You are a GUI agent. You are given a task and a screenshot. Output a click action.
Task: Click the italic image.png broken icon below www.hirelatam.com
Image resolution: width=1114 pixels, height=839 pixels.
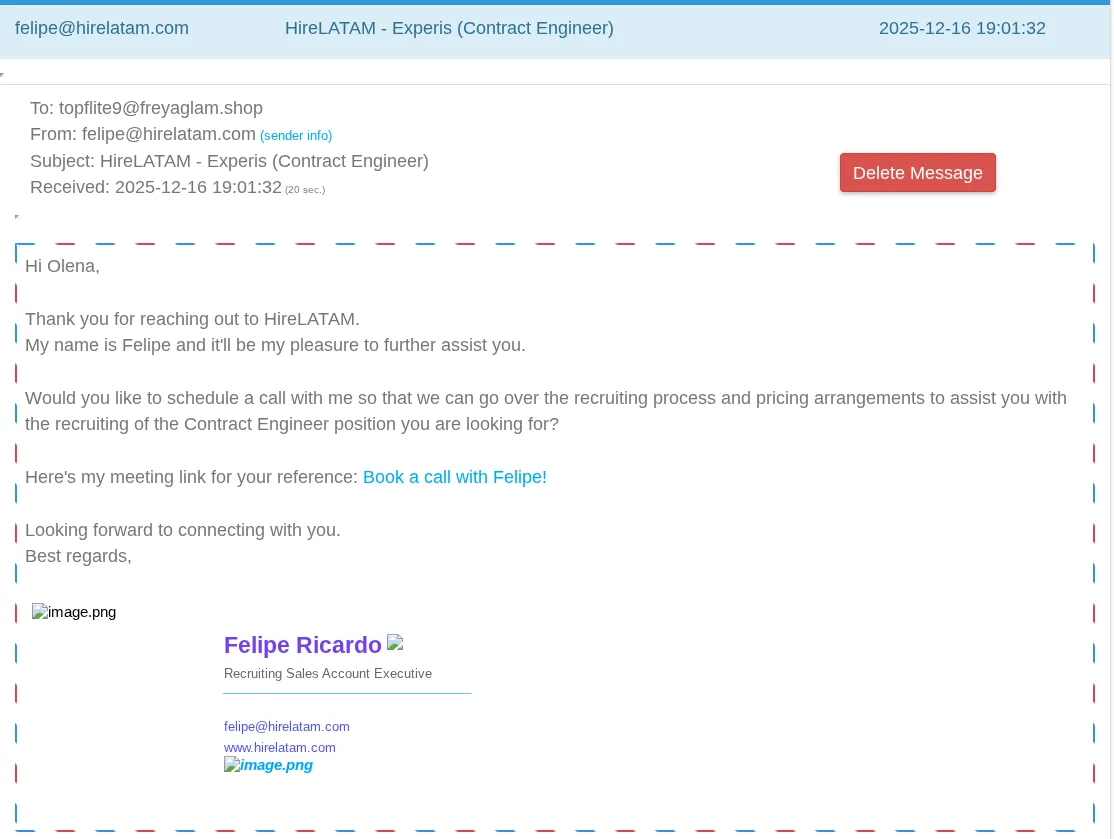point(268,765)
